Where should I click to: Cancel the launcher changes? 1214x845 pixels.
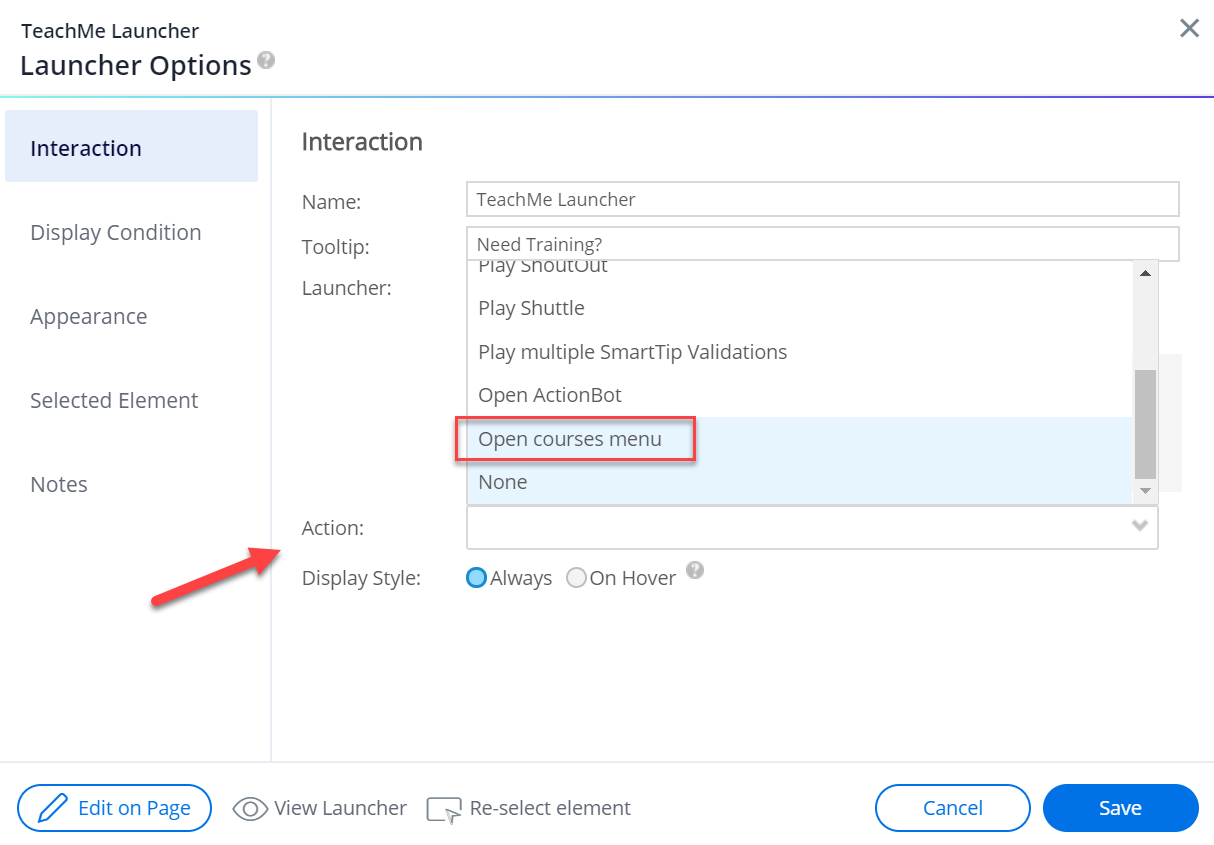[952, 808]
